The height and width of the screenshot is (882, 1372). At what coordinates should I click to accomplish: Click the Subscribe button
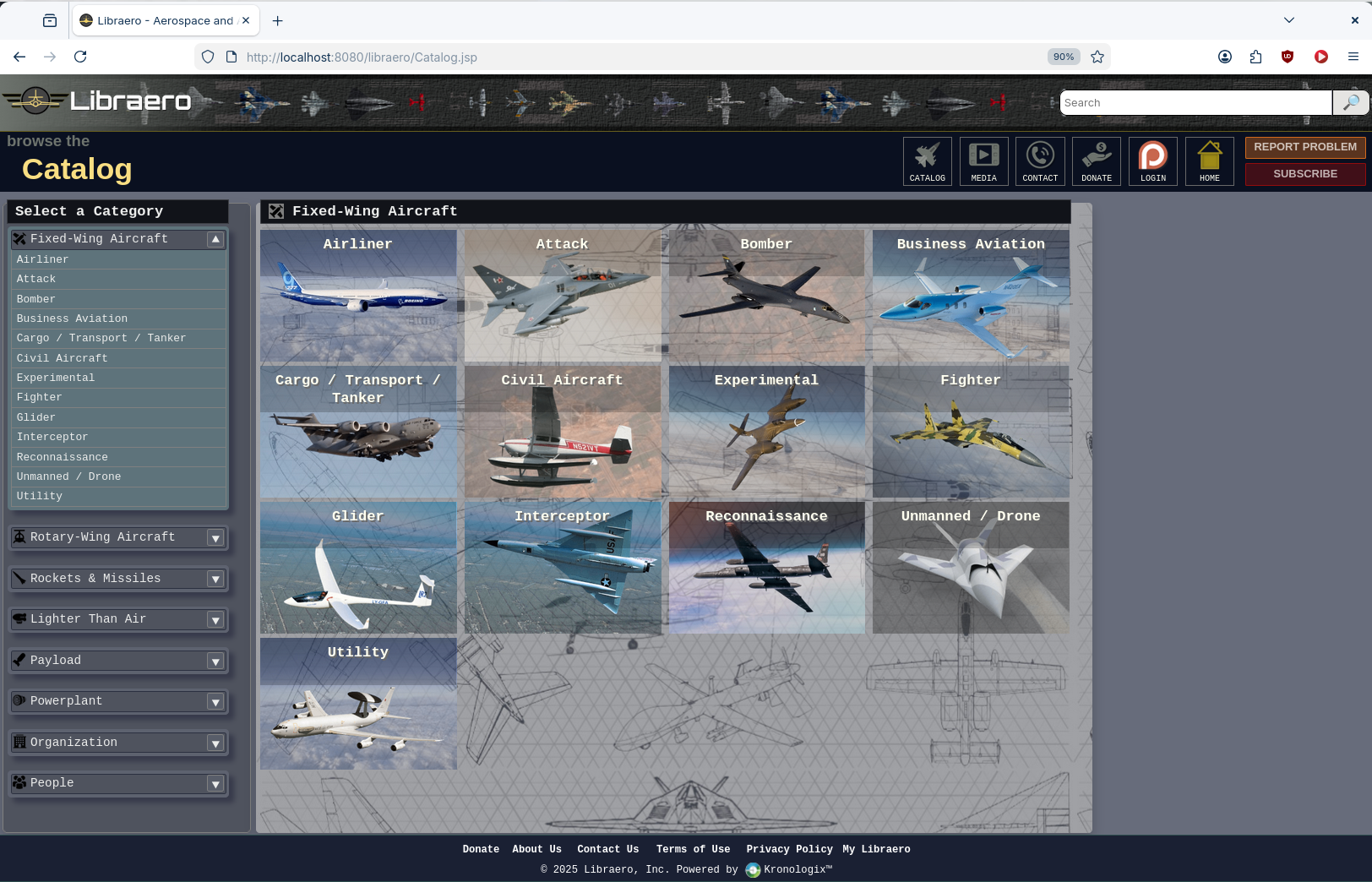click(x=1304, y=174)
